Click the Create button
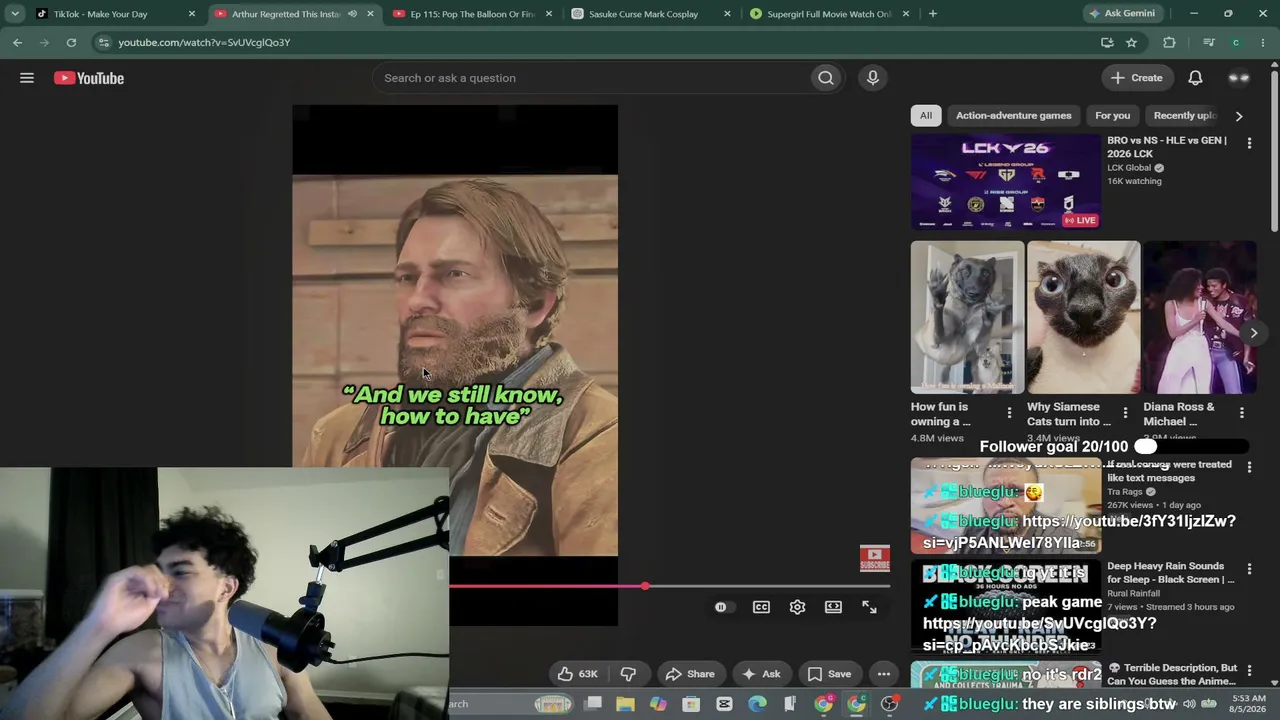1280x720 pixels. coord(1136,78)
